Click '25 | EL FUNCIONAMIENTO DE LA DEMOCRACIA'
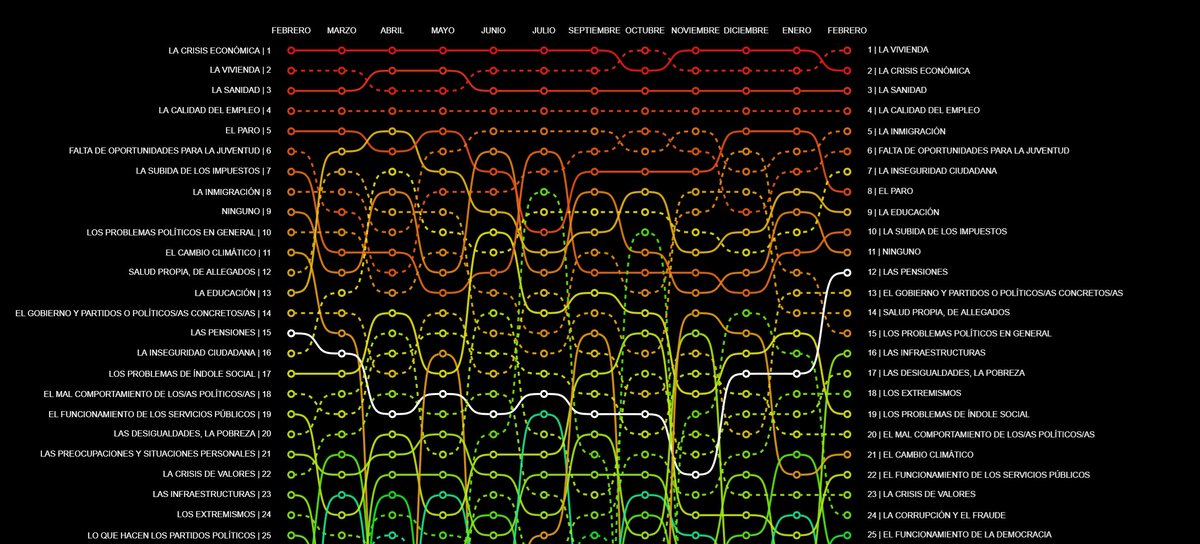Image resolution: width=1200 pixels, height=544 pixels. click(x=958, y=535)
